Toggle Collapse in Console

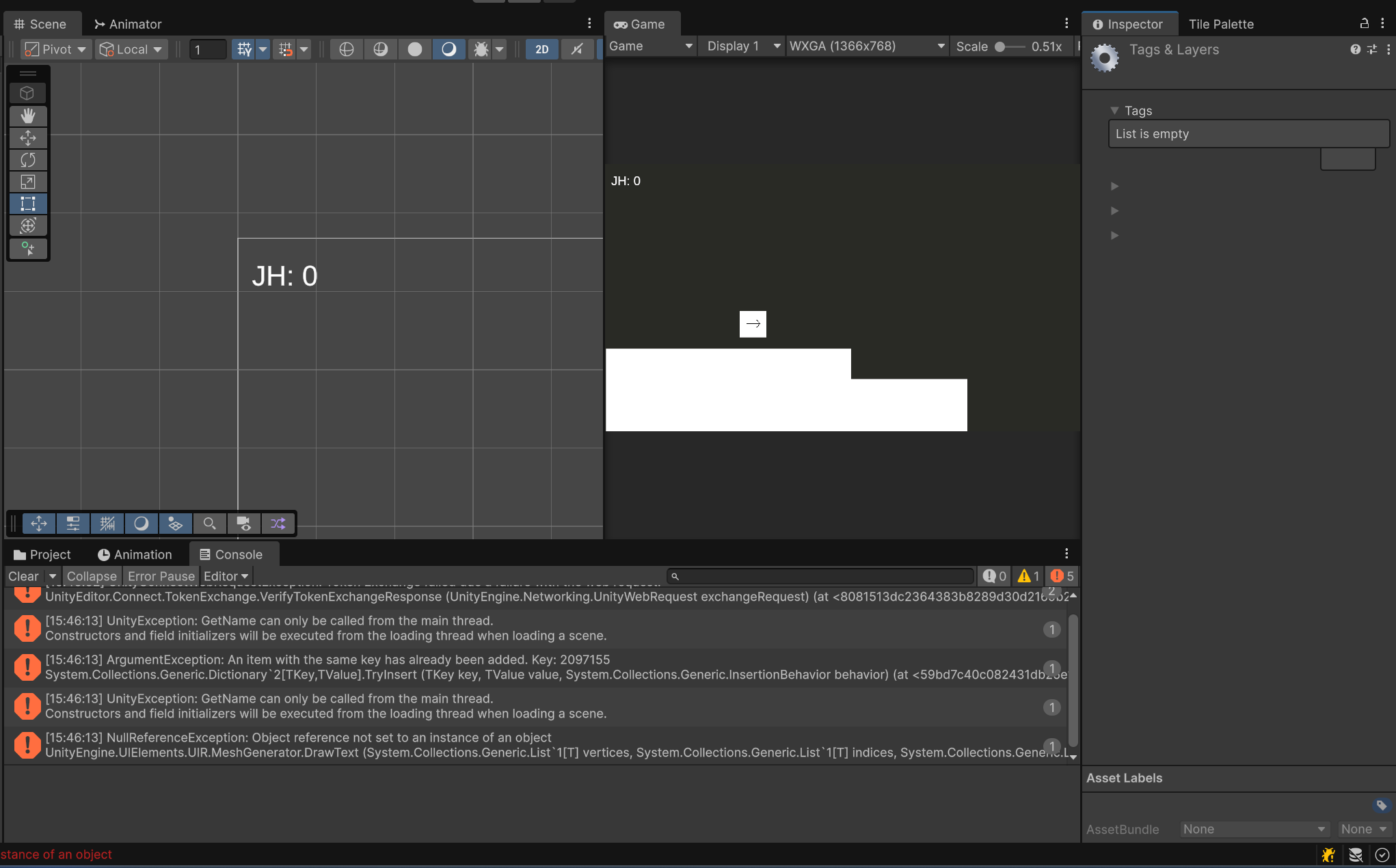pyautogui.click(x=92, y=576)
